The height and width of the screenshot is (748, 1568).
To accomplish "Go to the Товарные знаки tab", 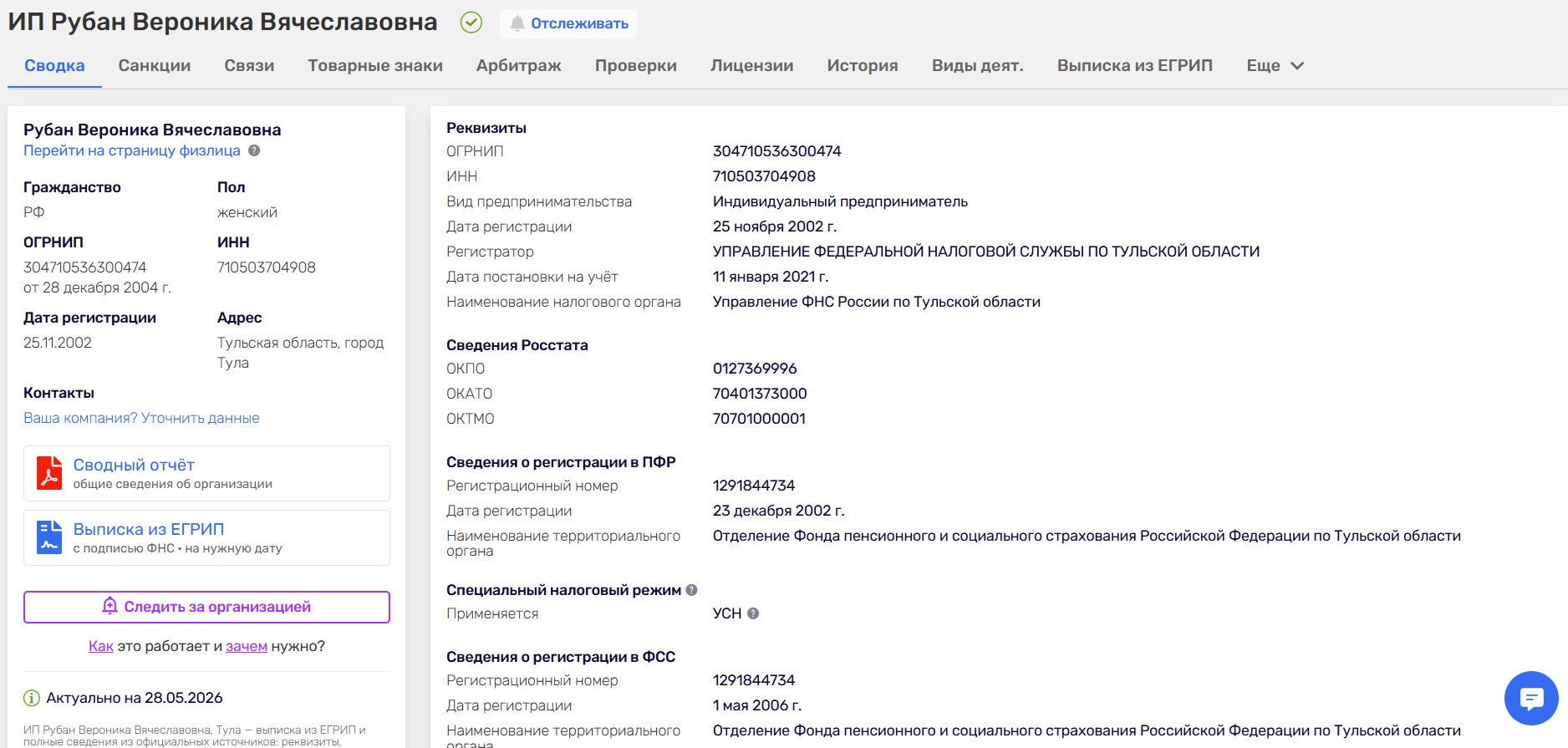I will tap(375, 65).
